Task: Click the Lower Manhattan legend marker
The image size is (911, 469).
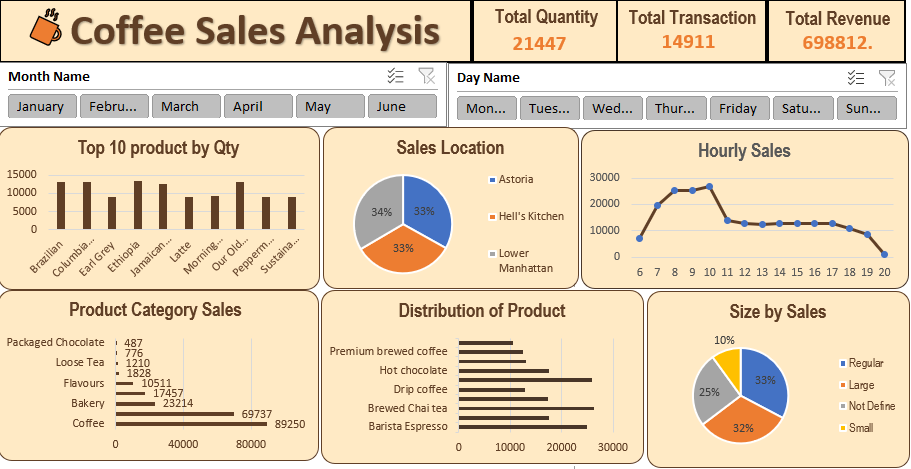Action: coord(492,254)
